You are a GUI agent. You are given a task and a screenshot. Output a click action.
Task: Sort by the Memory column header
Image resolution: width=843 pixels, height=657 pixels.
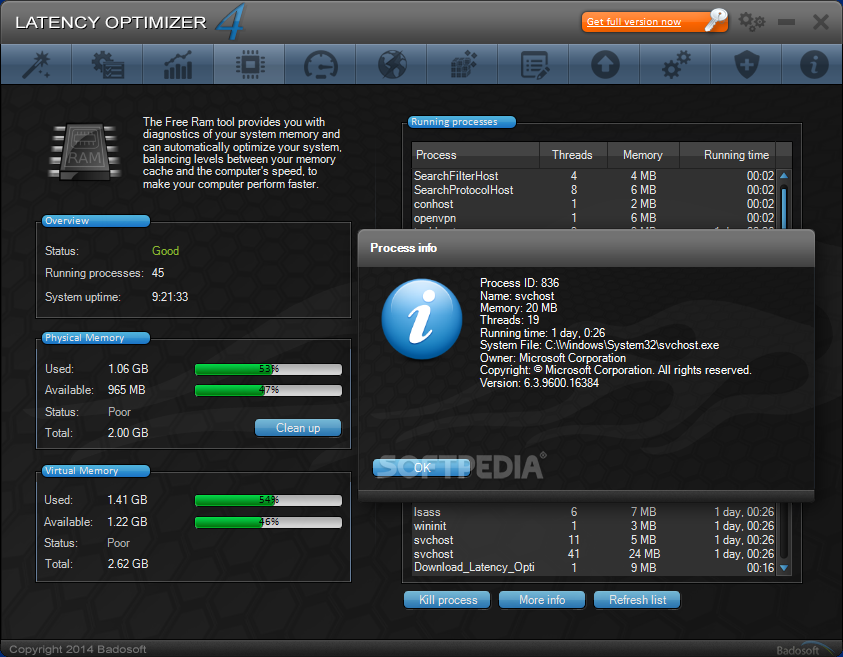pyautogui.click(x=643, y=155)
